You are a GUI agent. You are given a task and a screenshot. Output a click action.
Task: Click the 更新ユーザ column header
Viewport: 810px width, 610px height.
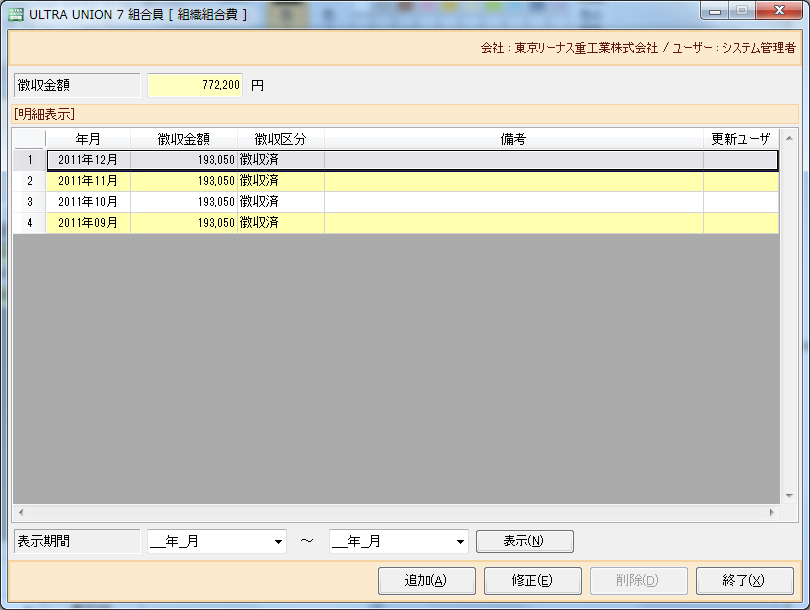[x=741, y=139]
